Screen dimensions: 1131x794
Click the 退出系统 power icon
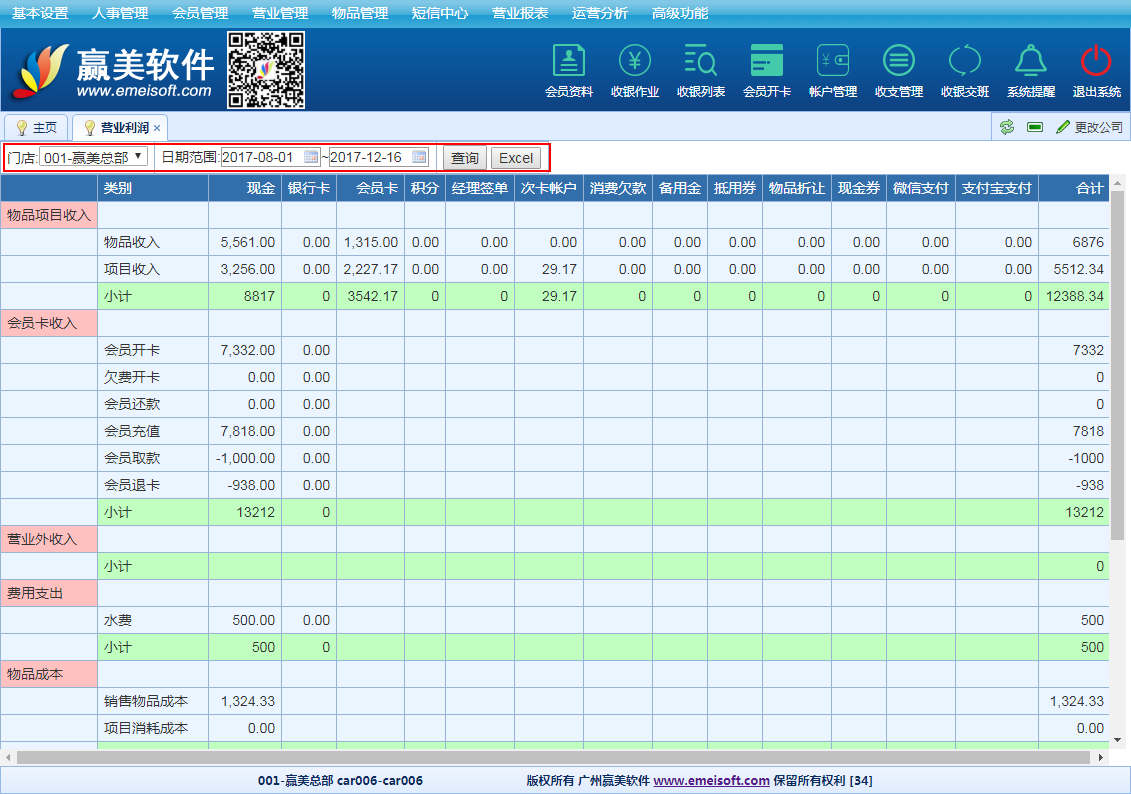[x=1096, y=62]
